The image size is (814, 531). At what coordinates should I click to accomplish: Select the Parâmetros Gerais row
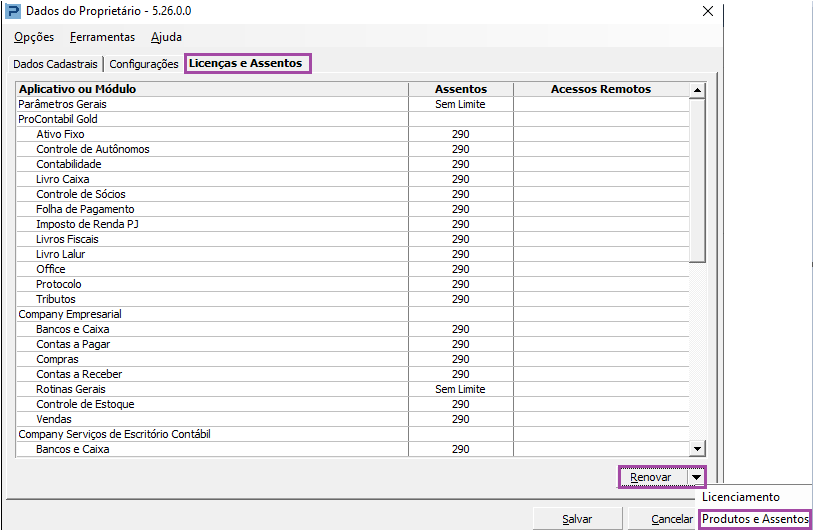click(352, 104)
